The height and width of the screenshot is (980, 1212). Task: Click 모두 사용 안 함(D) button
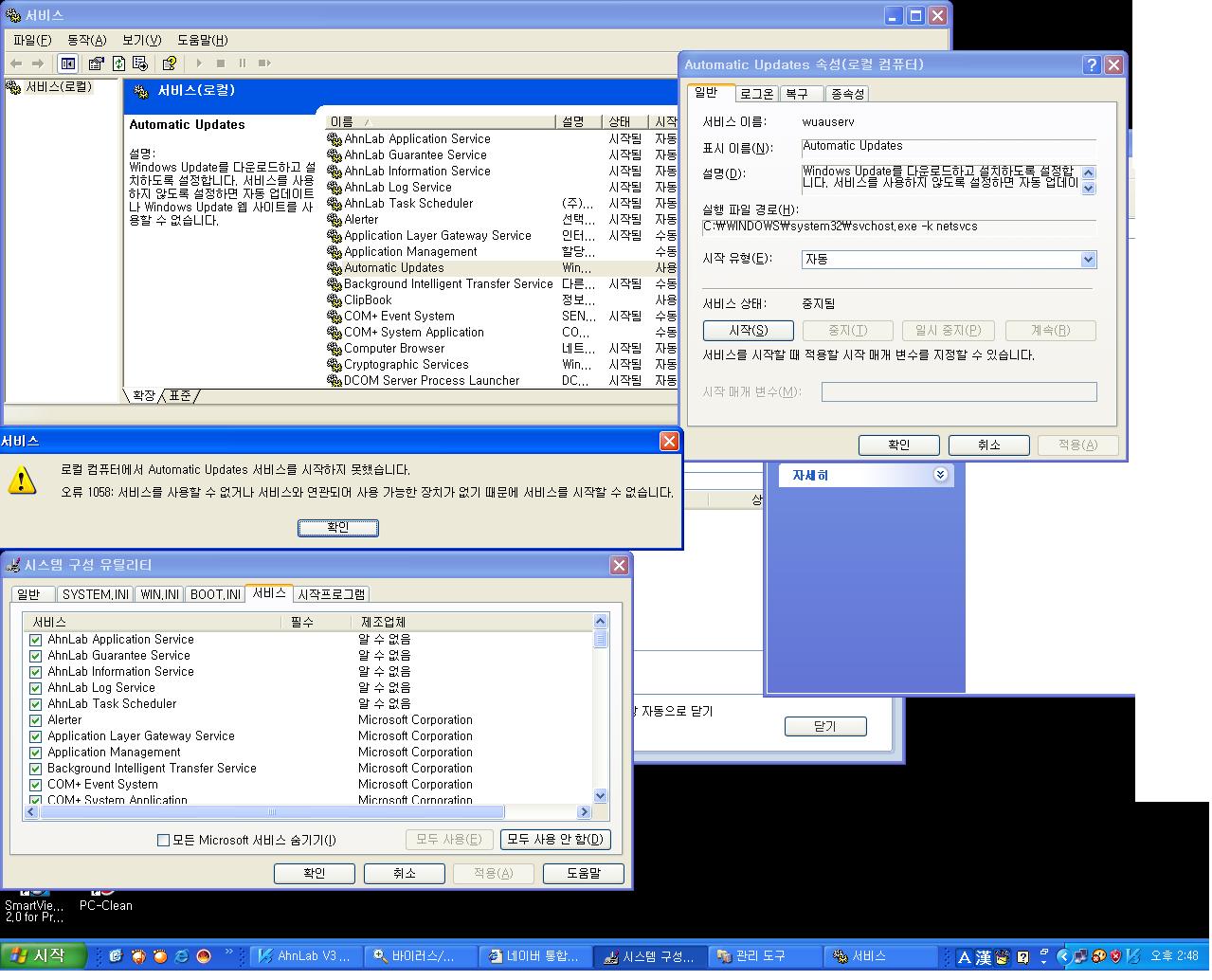point(554,839)
